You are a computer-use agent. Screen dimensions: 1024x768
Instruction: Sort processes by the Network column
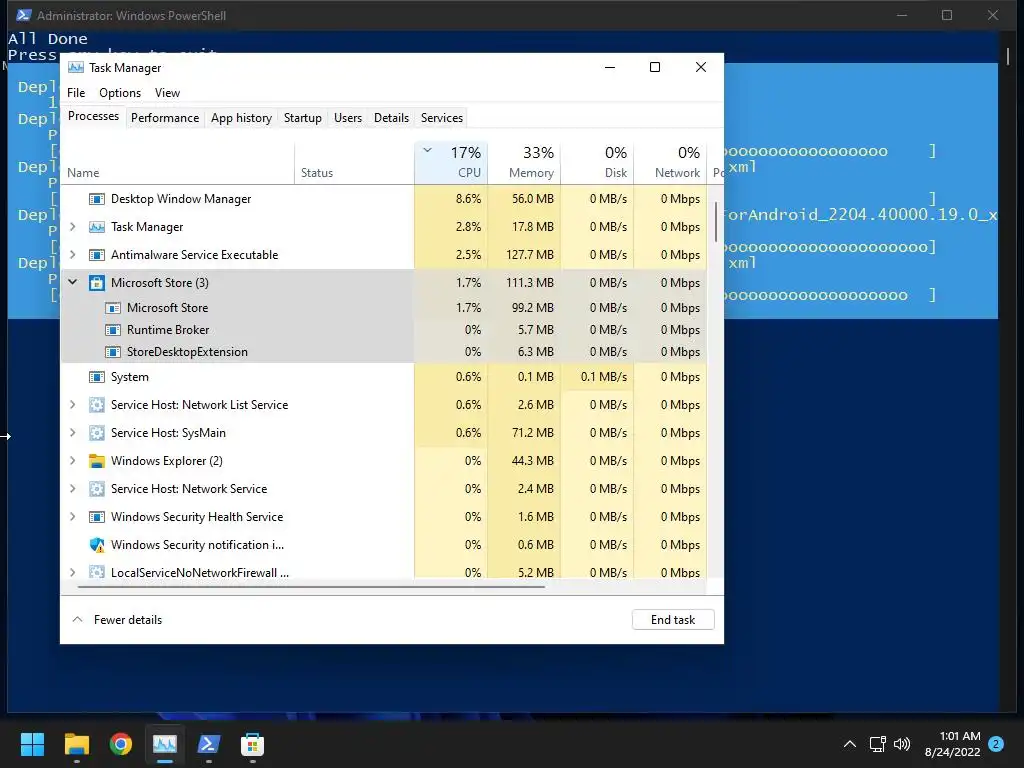(x=670, y=162)
